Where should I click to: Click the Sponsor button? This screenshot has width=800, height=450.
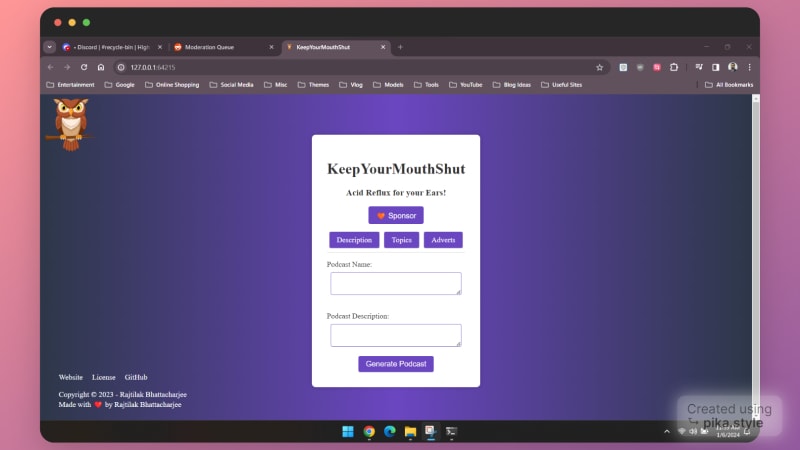click(x=396, y=215)
